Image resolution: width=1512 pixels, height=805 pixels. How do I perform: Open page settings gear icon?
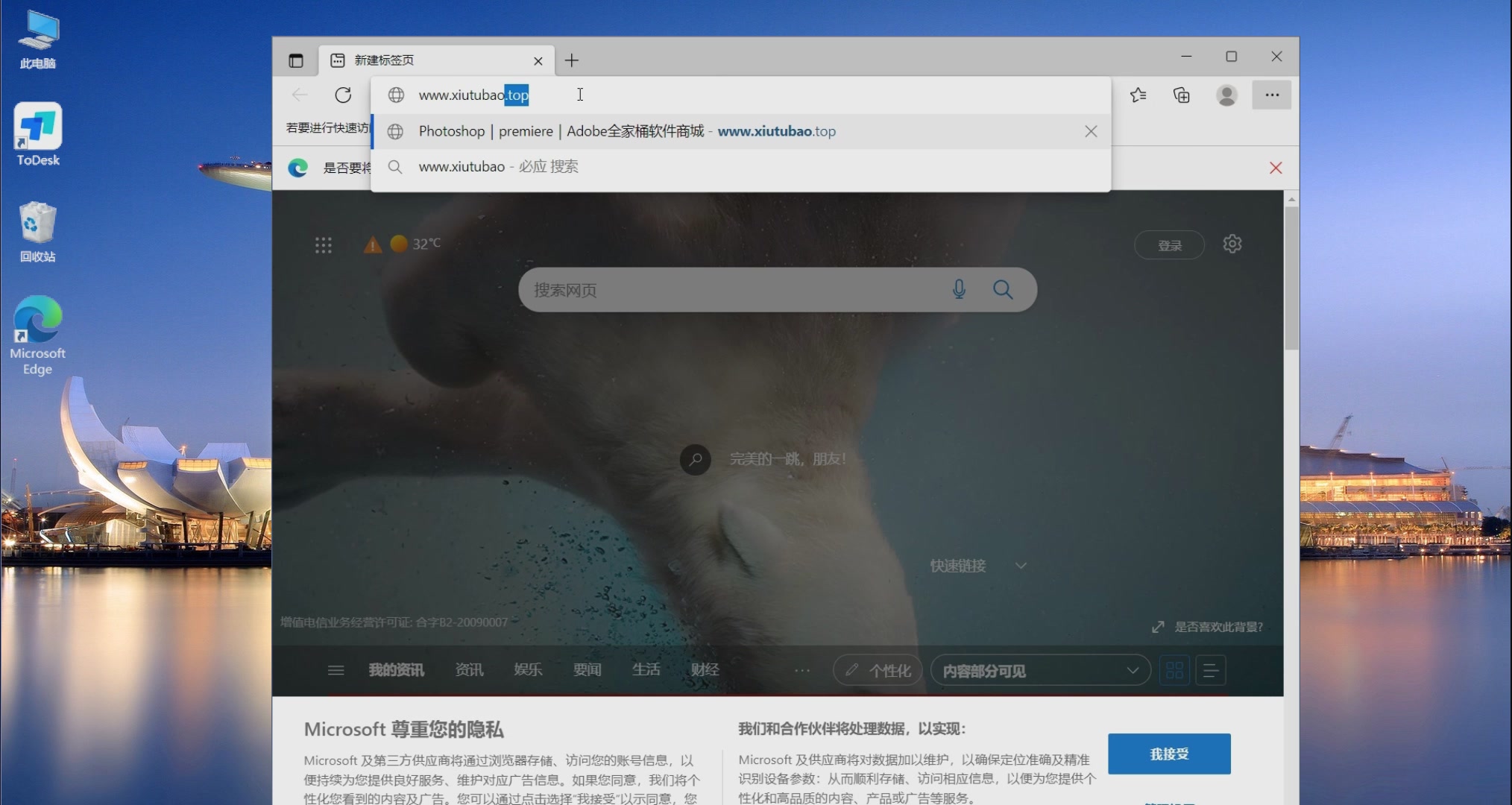point(1232,244)
